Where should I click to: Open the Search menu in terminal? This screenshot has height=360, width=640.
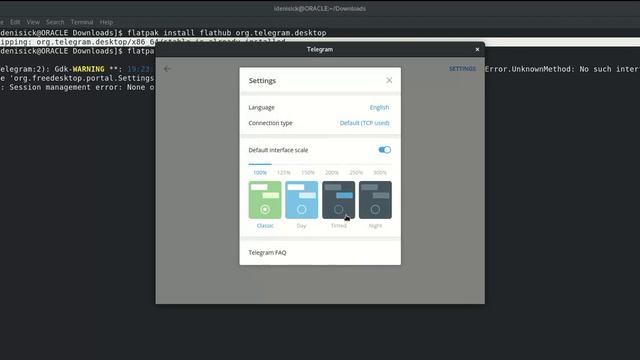tap(55, 22)
